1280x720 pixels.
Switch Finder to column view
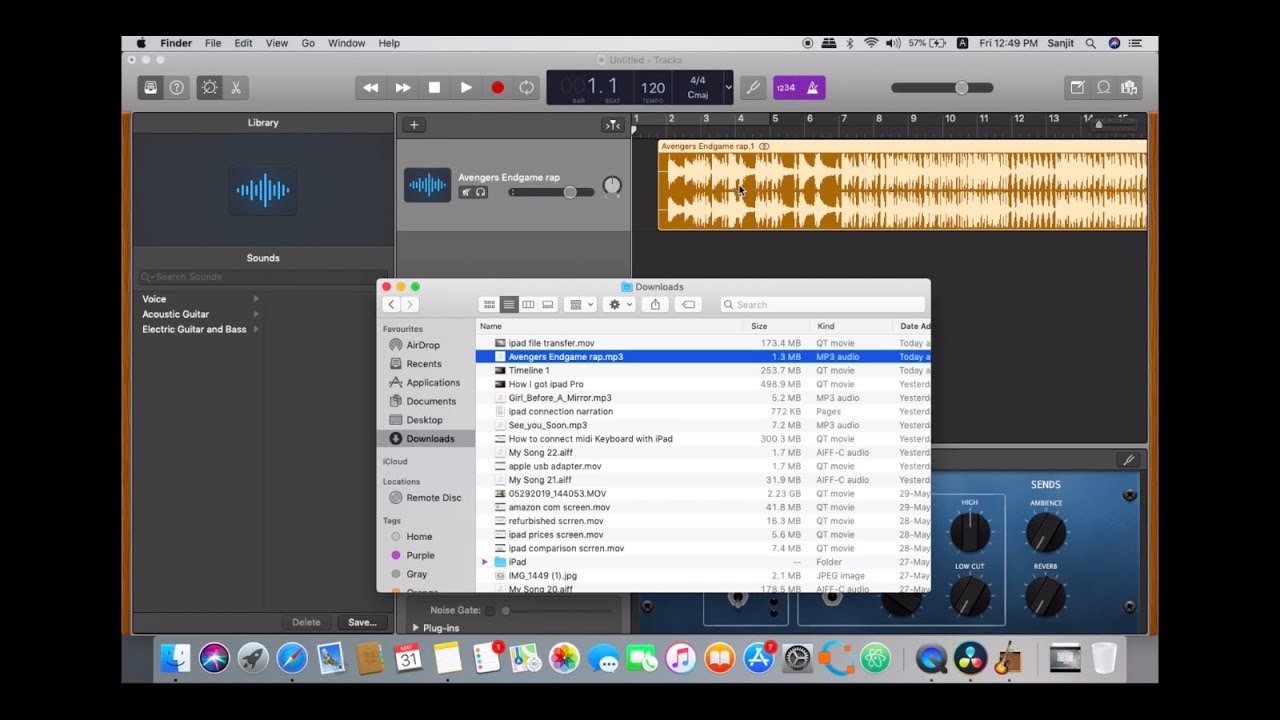point(528,305)
